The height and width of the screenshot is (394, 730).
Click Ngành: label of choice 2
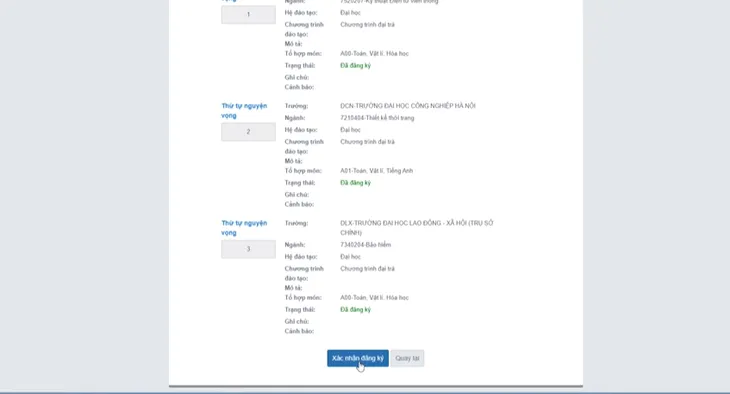[295, 118]
